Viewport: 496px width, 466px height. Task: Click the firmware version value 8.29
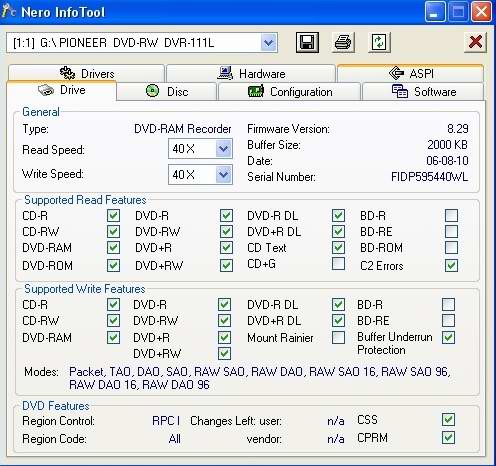tap(458, 129)
